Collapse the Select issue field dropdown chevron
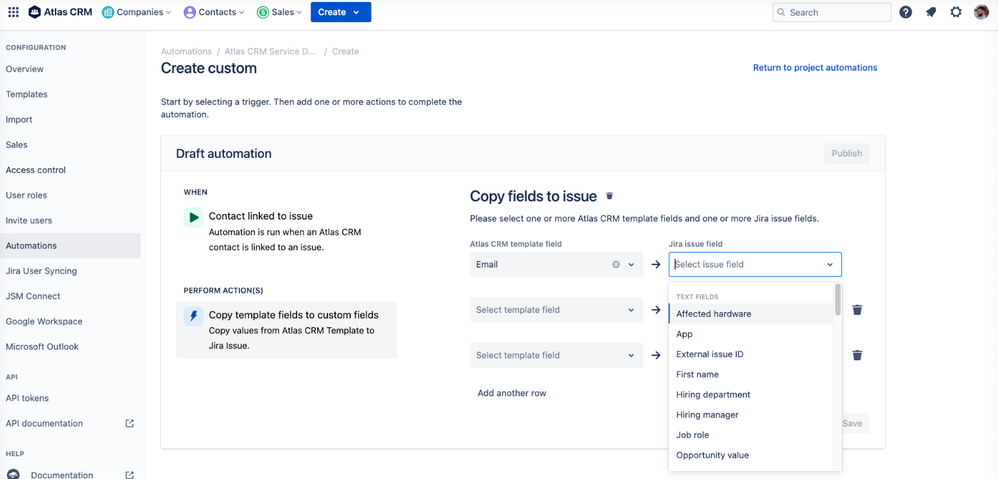This screenshot has width=998, height=479. pos(830,265)
